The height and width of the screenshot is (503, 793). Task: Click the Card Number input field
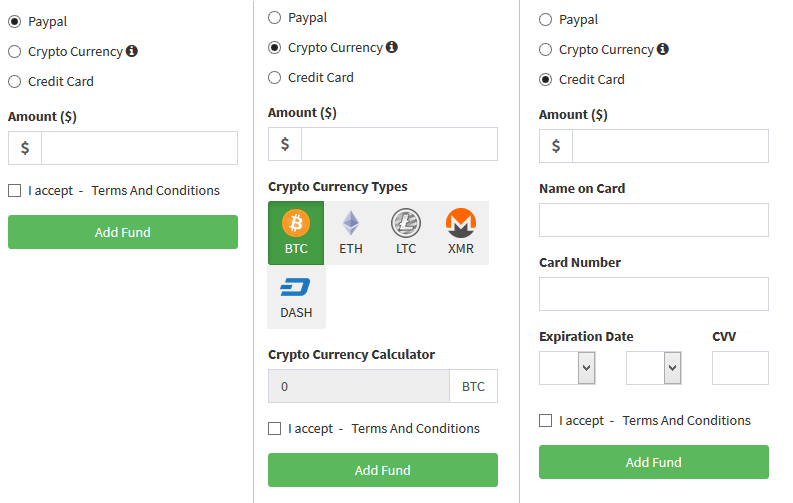pos(654,294)
